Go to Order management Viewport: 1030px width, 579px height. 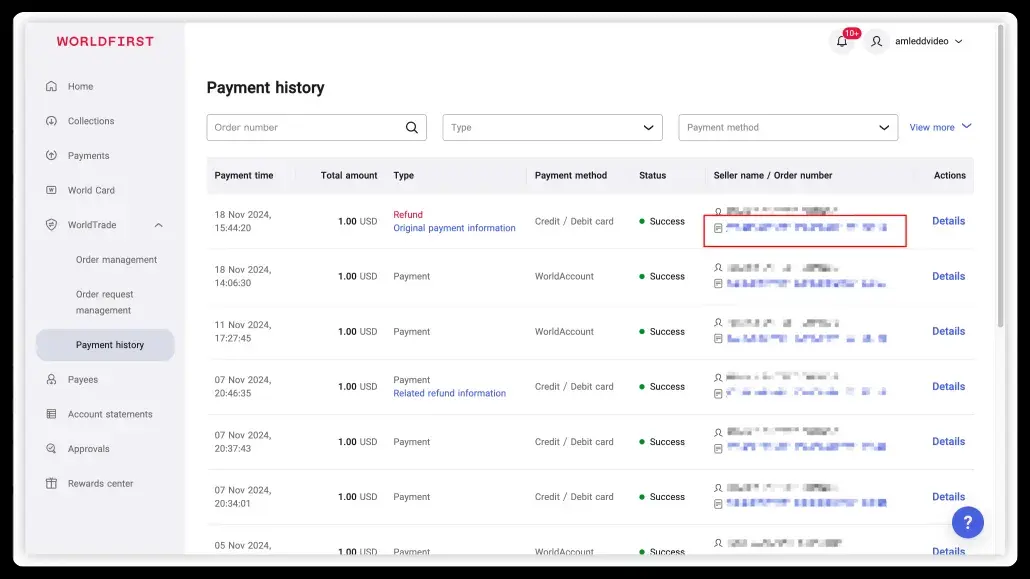pos(116,260)
